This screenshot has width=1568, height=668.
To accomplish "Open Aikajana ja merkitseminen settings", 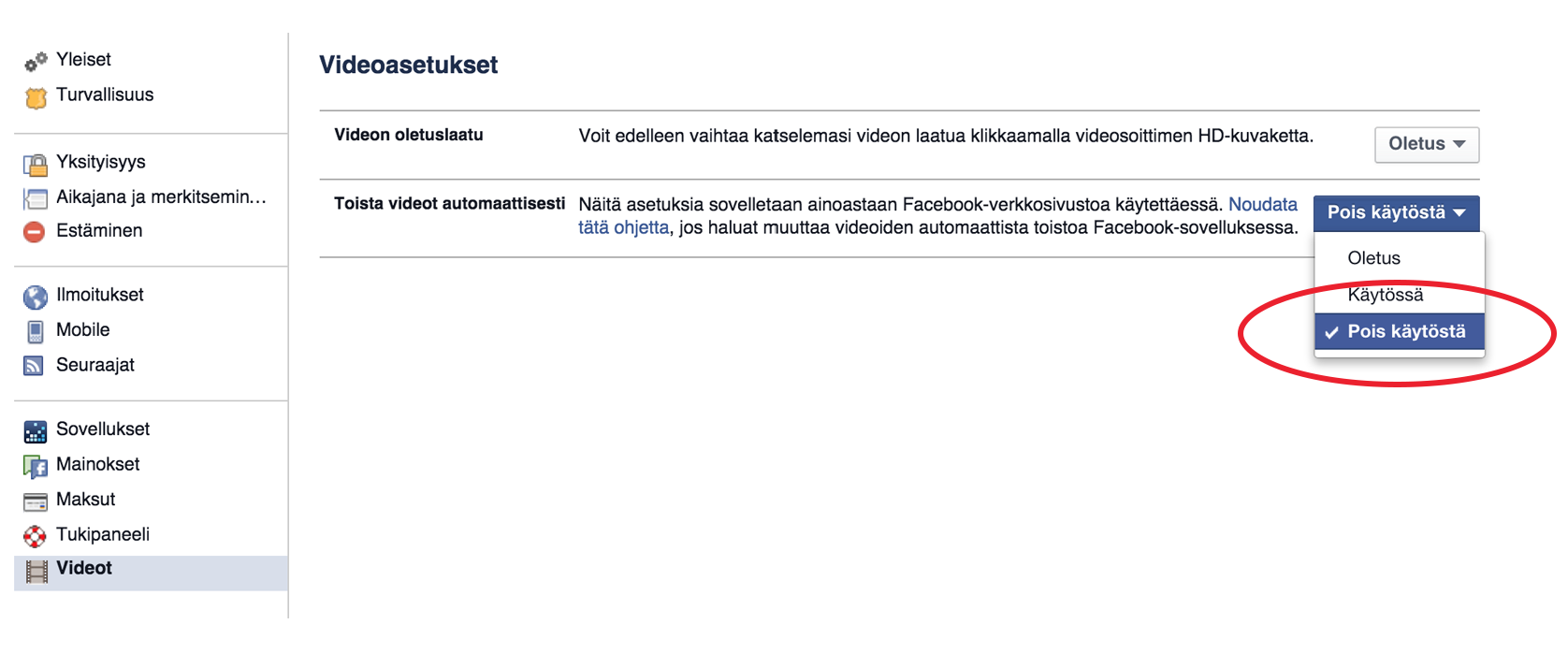I will [x=161, y=197].
